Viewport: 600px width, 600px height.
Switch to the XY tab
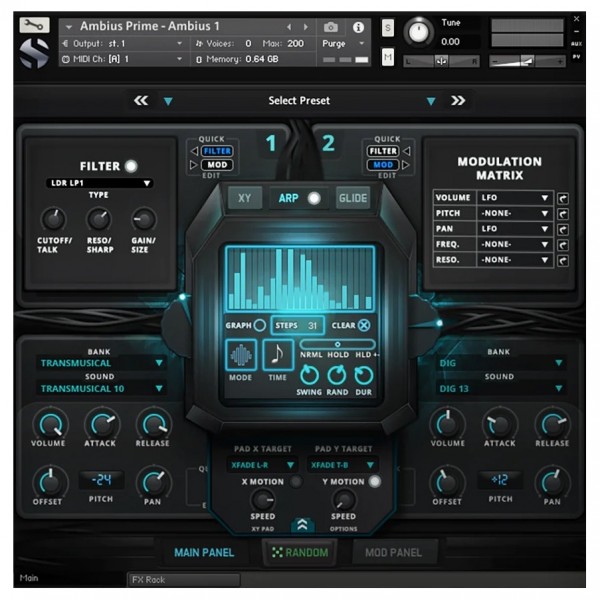(245, 198)
